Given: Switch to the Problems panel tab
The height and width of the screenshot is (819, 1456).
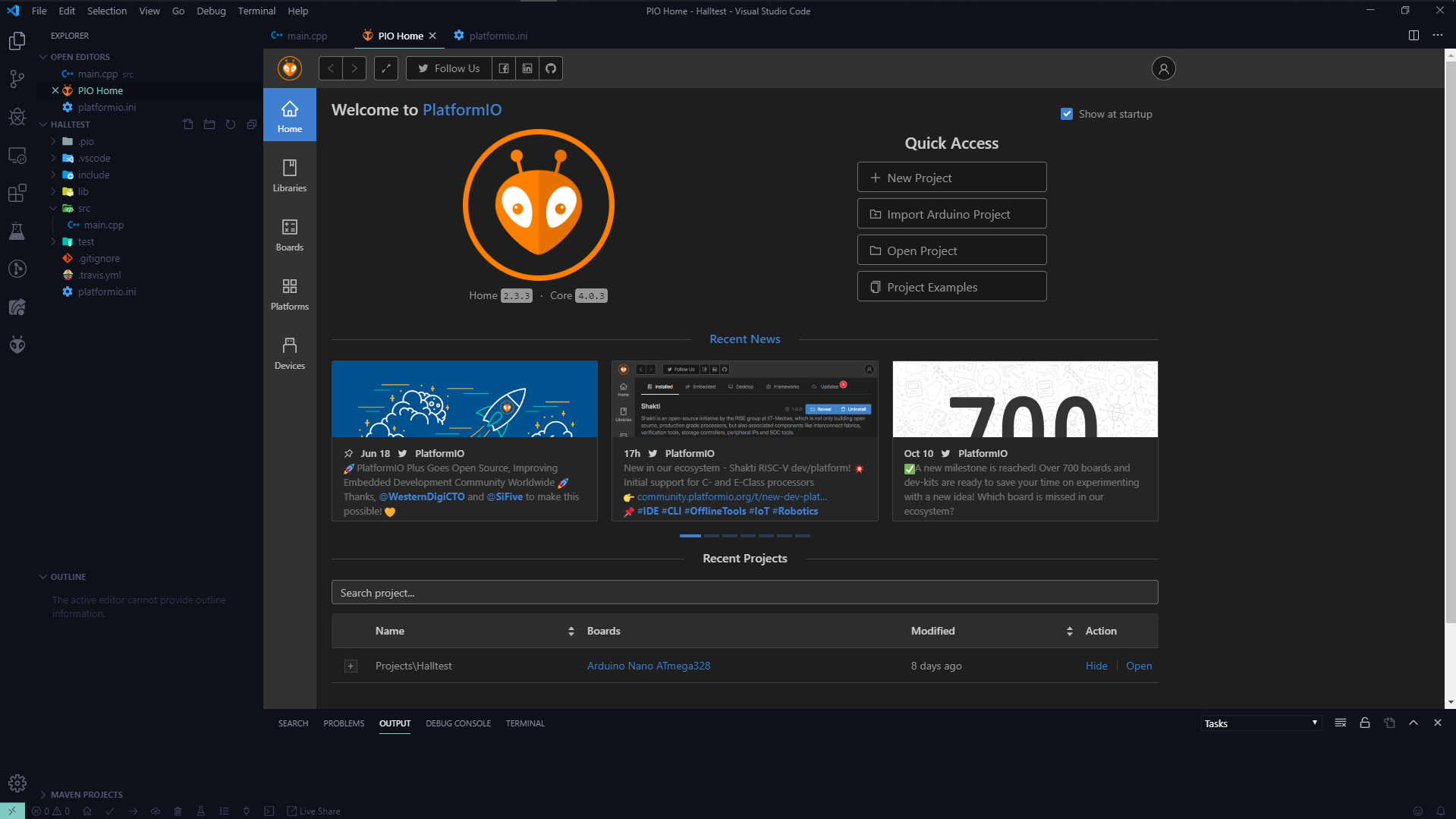Looking at the screenshot, I should point(344,723).
